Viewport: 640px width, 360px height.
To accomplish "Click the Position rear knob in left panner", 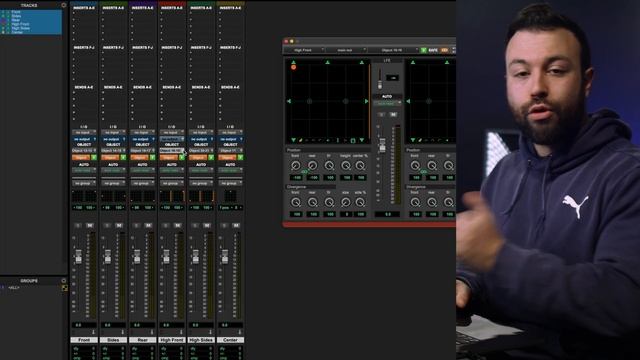I will click(312, 165).
